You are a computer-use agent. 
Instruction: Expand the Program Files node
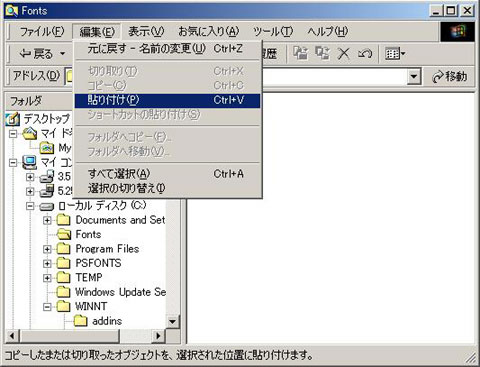coord(47,249)
